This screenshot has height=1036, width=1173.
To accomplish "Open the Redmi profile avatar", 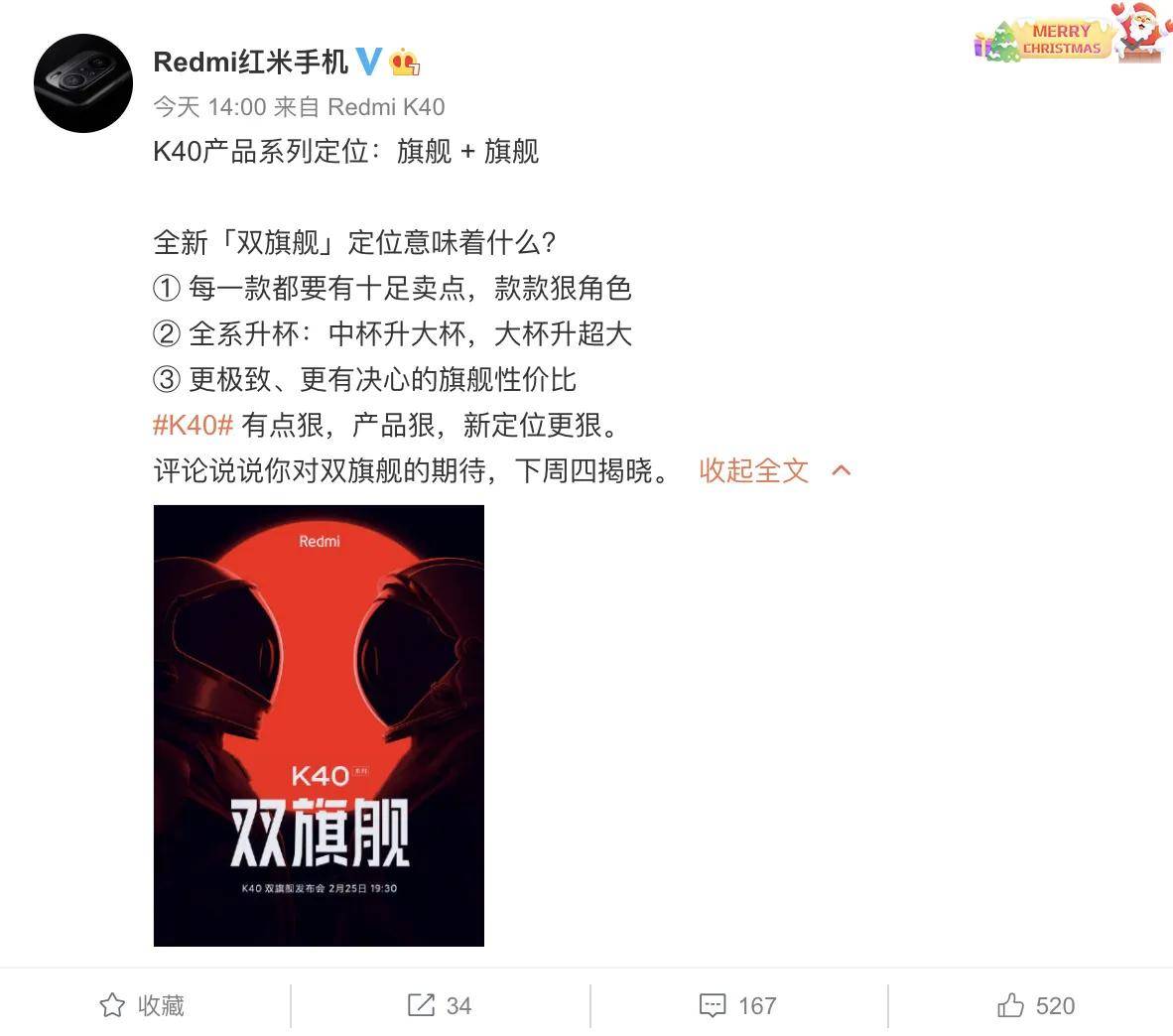I will [83, 83].
